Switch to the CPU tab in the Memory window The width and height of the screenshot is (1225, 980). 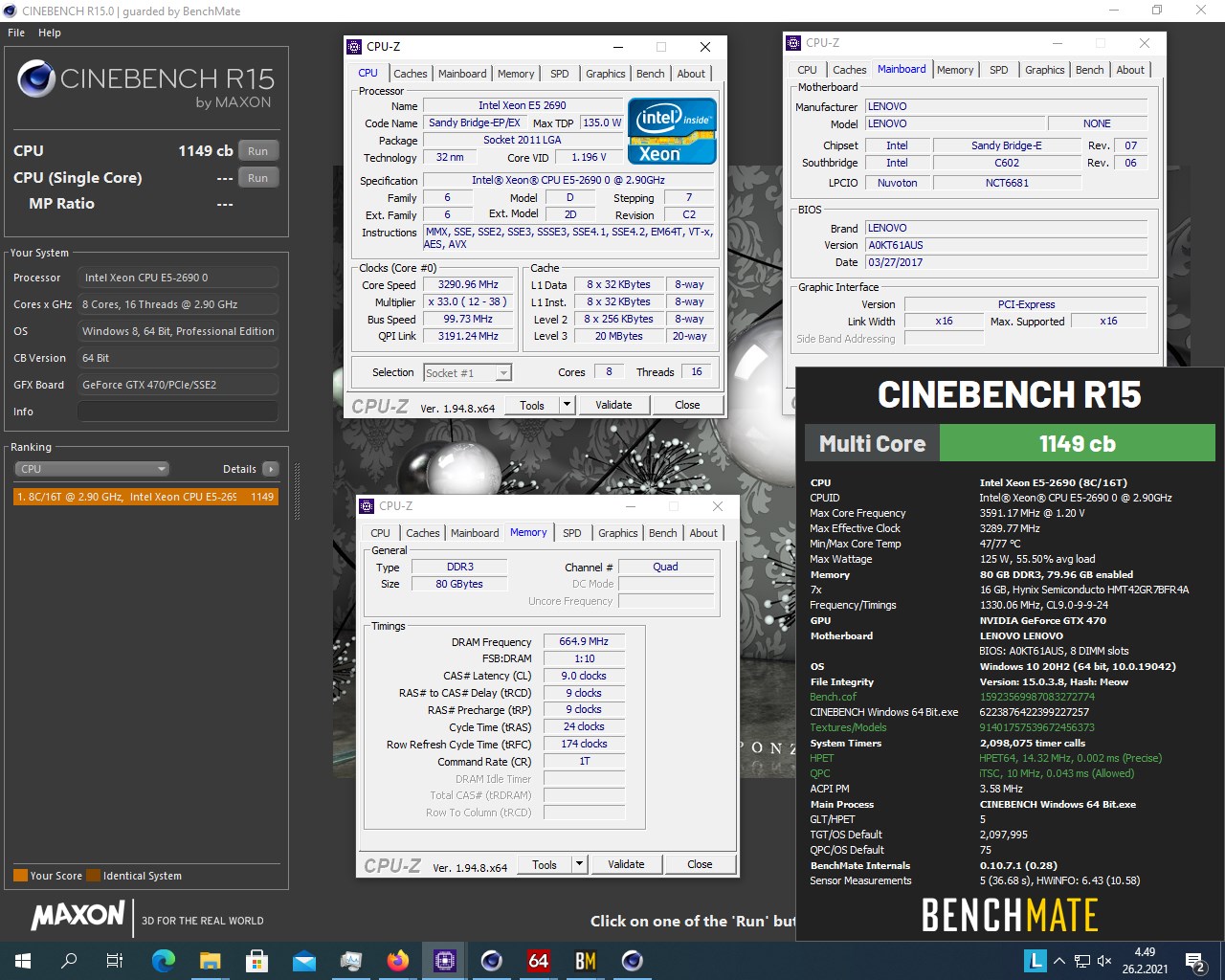[380, 533]
